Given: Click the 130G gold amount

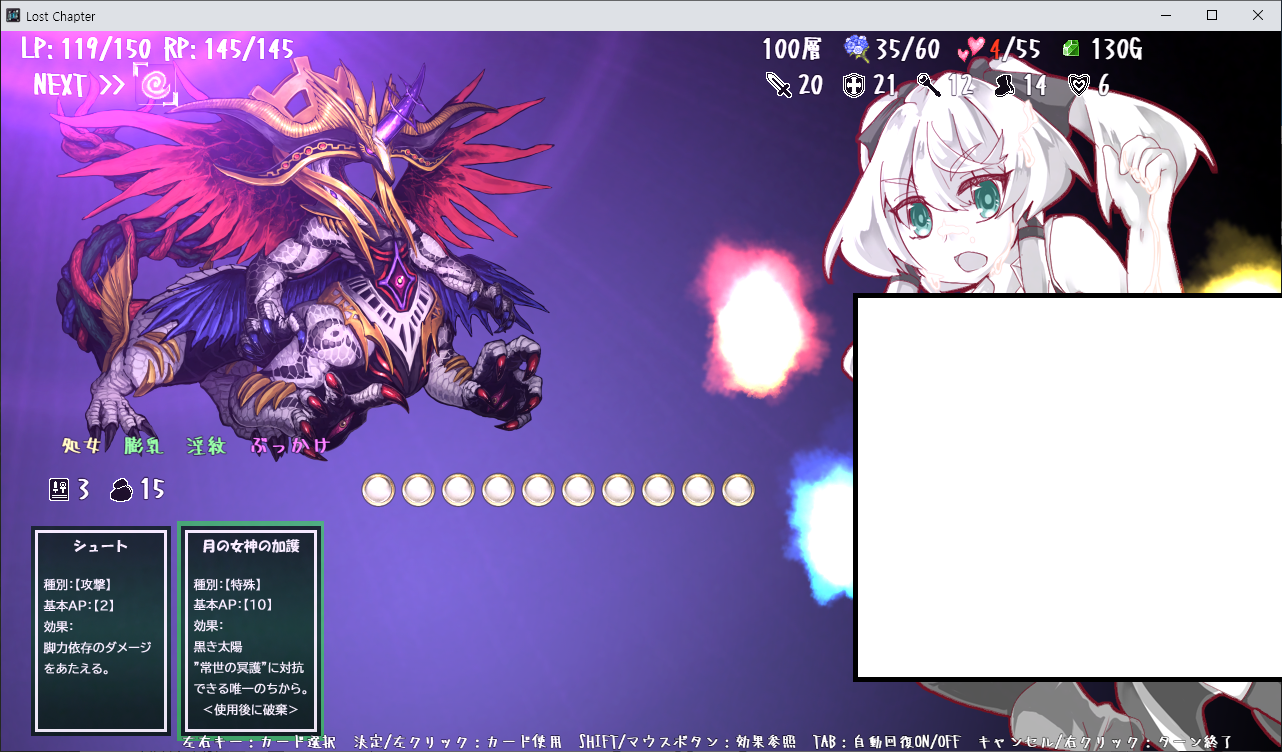Looking at the screenshot, I should 1116,48.
